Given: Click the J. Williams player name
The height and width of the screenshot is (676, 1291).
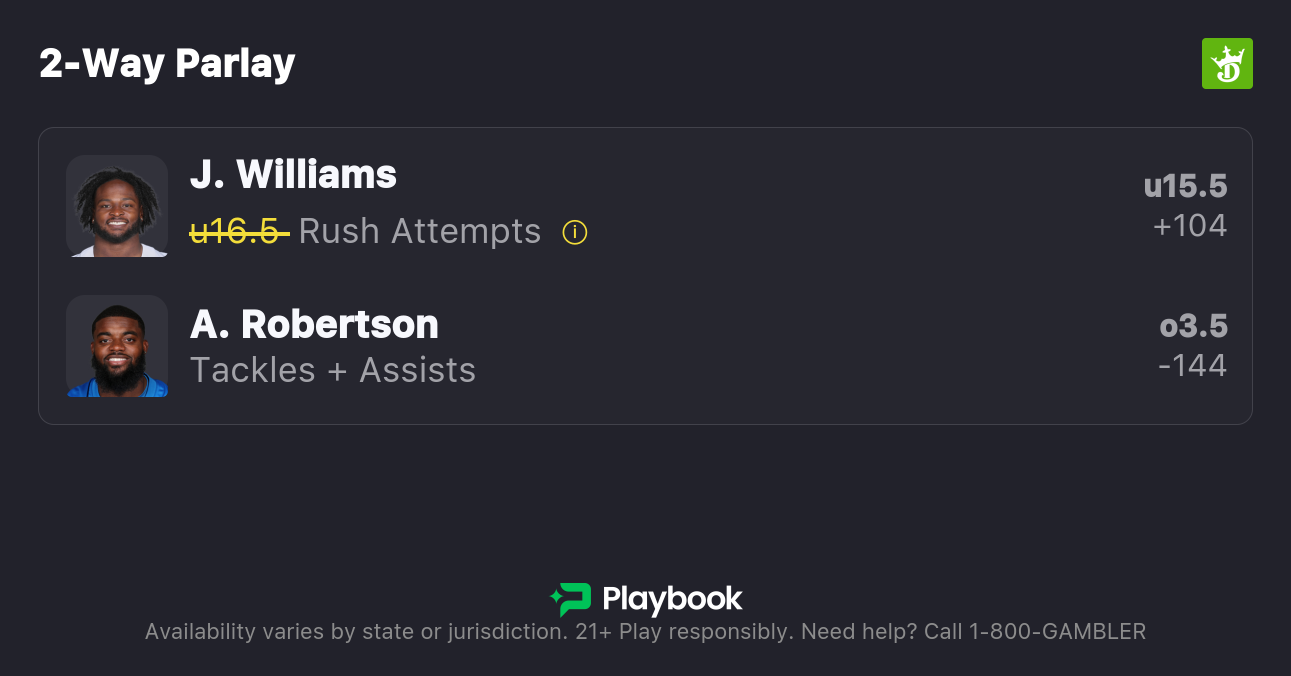Looking at the screenshot, I should [x=293, y=175].
